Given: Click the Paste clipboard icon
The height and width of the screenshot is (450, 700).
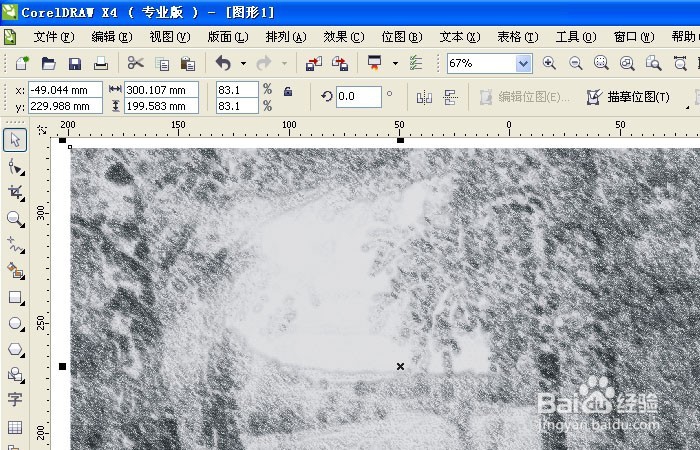Looking at the screenshot, I should coord(188,64).
